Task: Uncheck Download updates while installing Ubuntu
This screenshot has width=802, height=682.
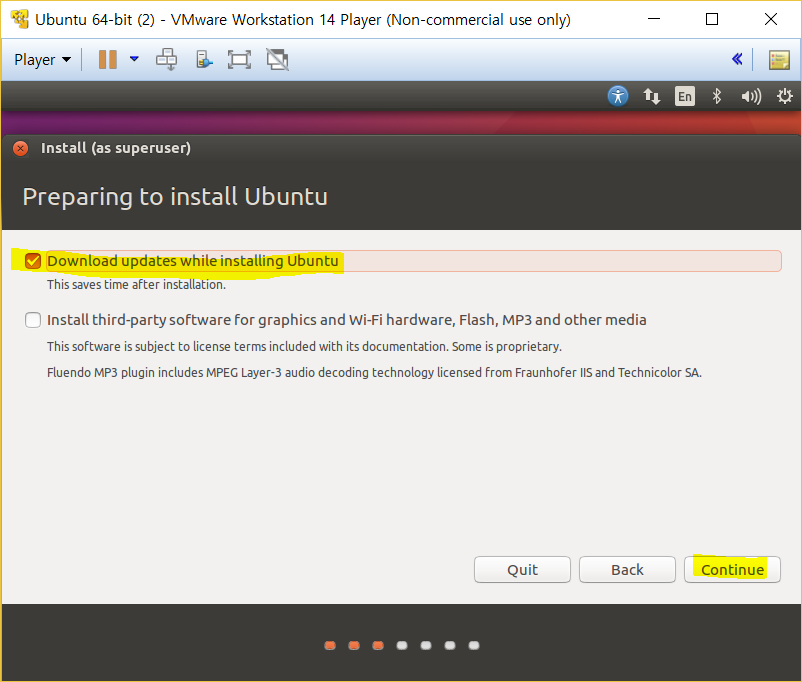Action: 33,261
